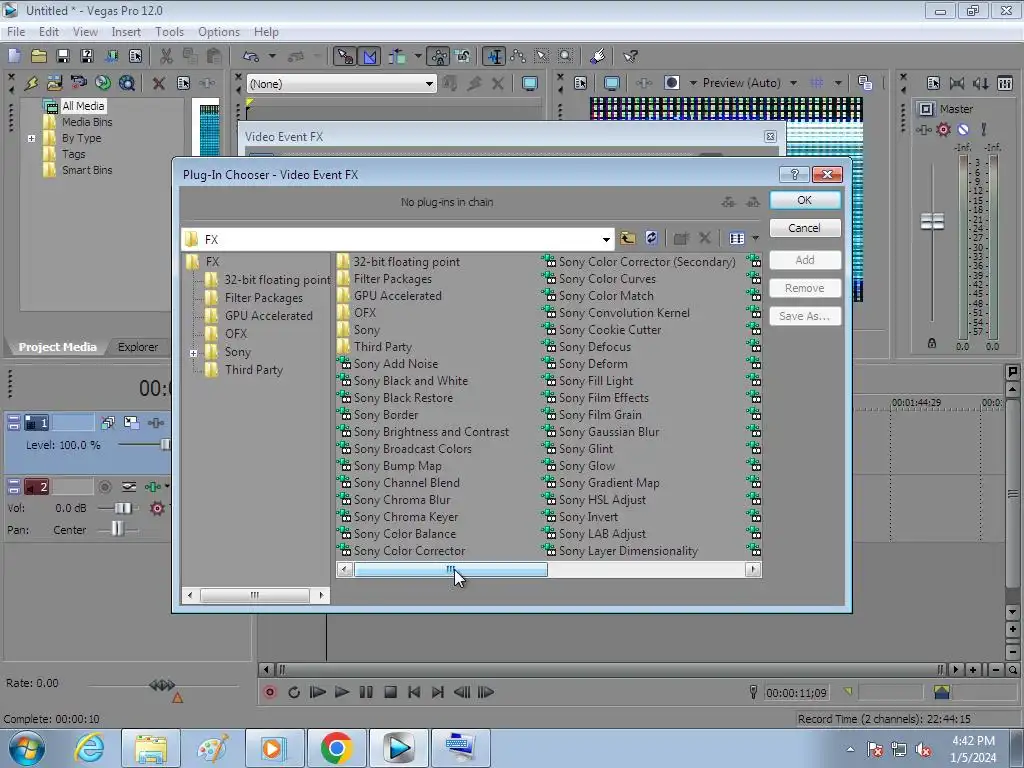This screenshot has width=1024, height=768.
Task: Switch to the Explorer tab
Action: click(x=138, y=347)
